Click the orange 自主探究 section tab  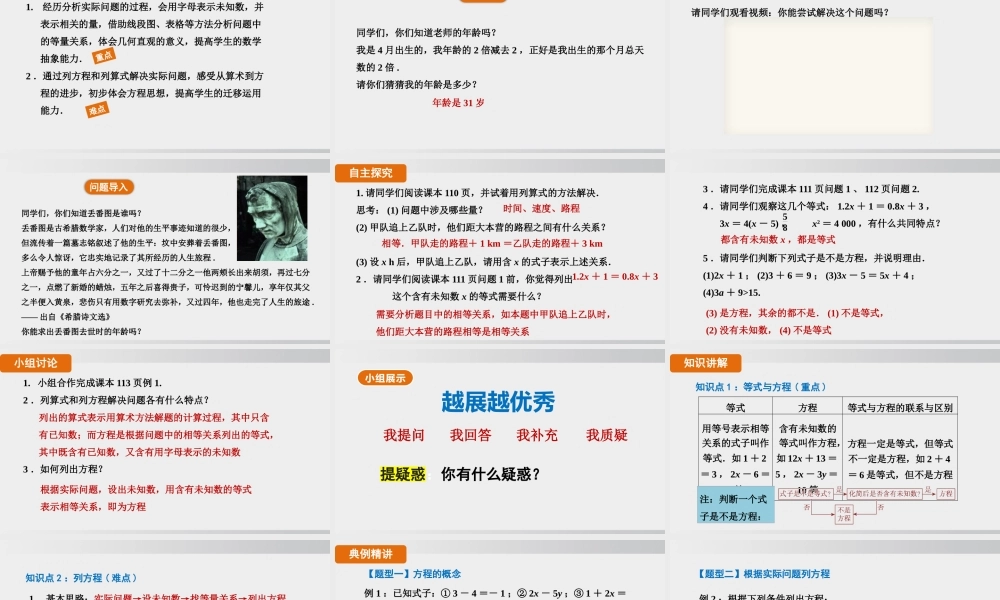pyautogui.click(x=371, y=173)
